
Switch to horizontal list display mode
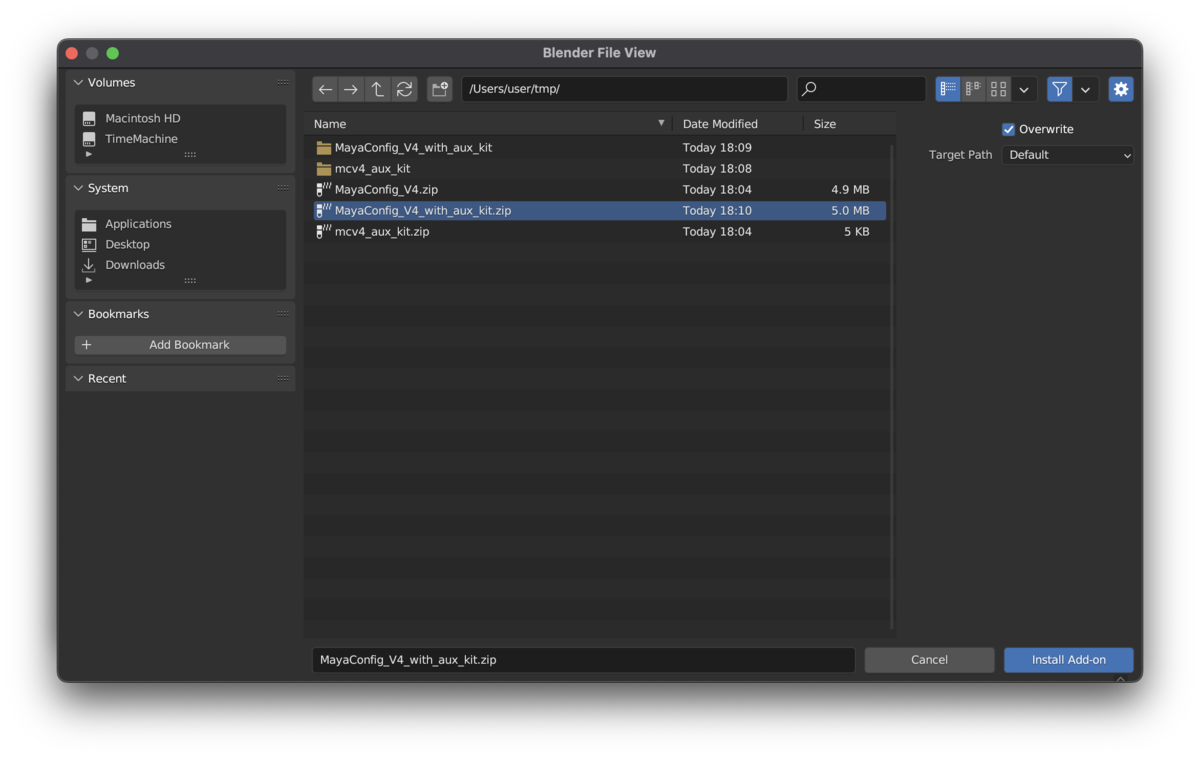973,89
